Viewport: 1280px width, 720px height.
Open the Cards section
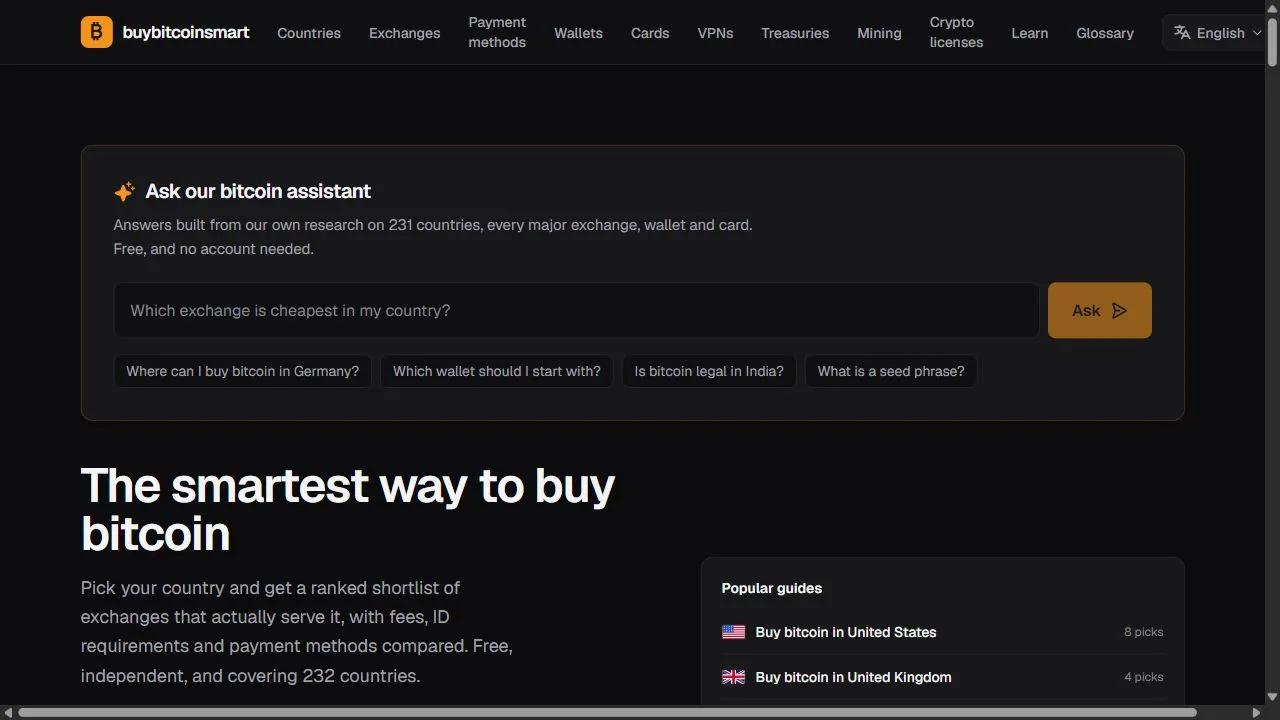[650, 33]
